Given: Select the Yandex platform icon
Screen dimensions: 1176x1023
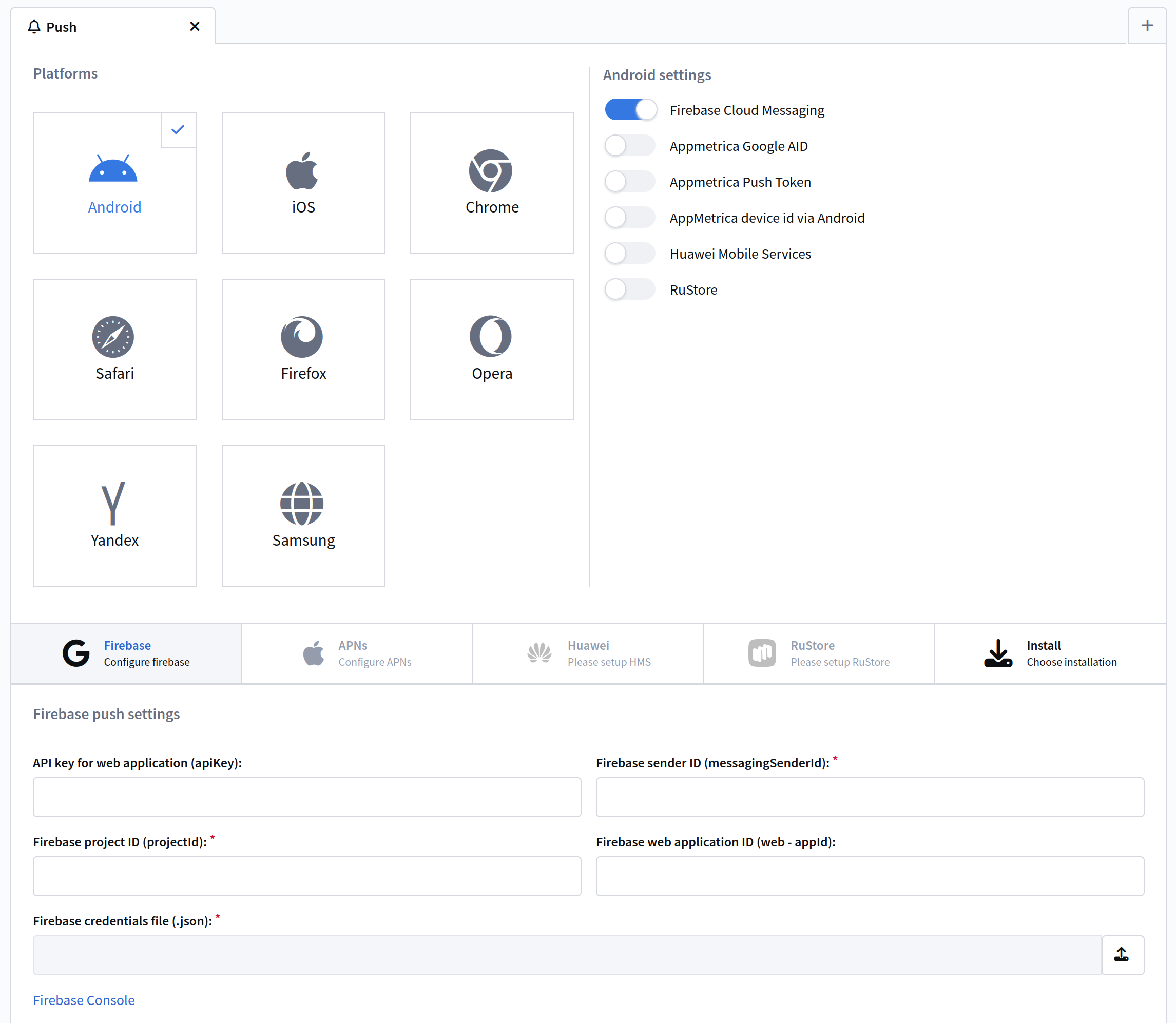Looking at the screenshot, I should click(x=113, y=504).
